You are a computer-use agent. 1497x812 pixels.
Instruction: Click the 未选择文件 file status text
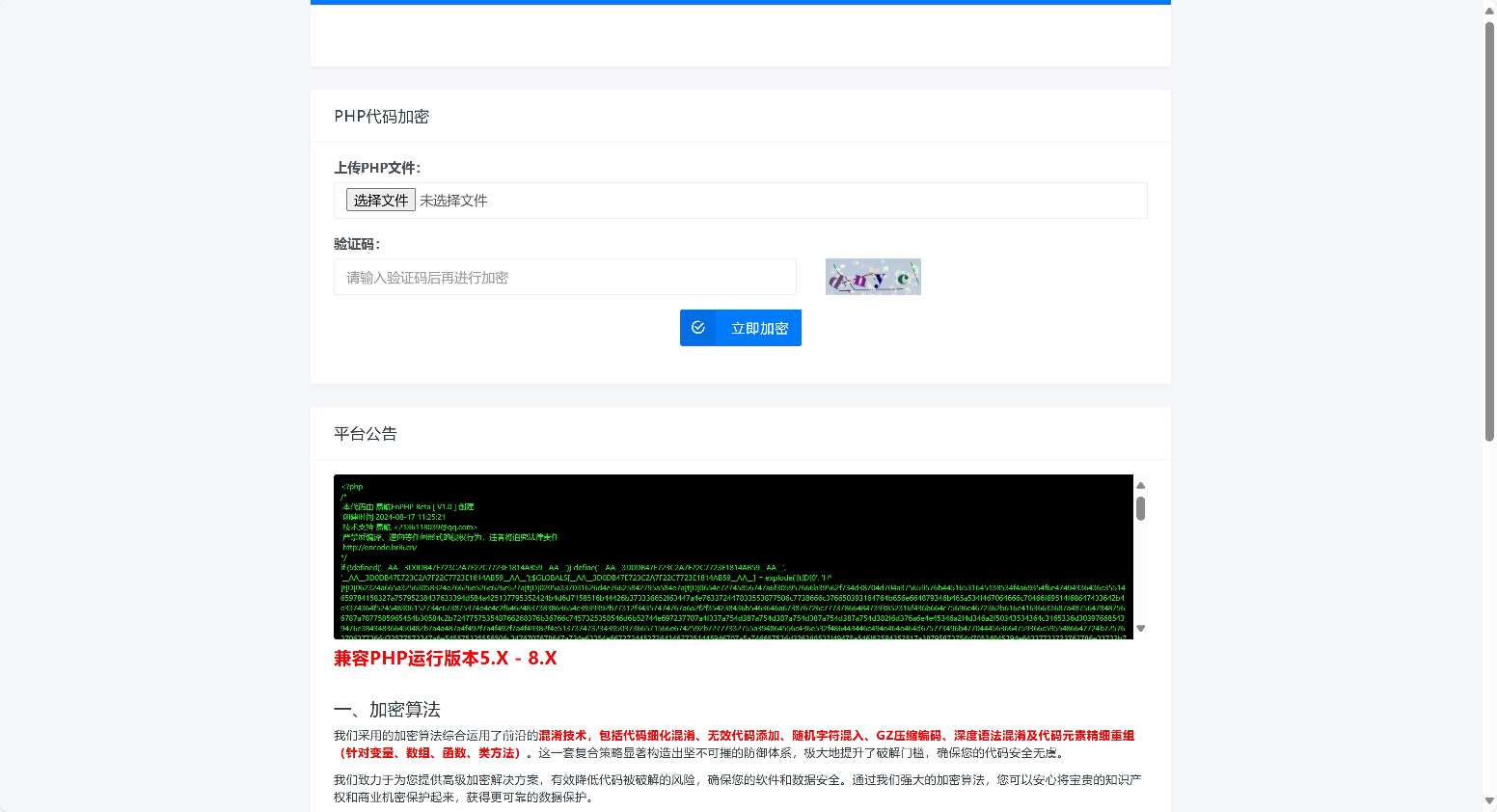[x=453, y=201]
